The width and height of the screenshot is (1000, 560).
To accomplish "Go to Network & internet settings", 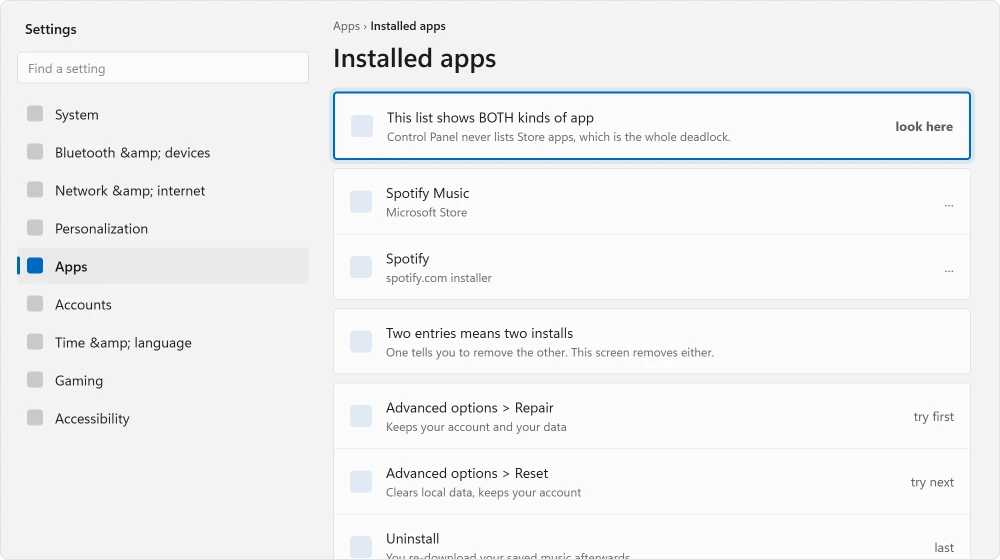I will tap(163, 190).
